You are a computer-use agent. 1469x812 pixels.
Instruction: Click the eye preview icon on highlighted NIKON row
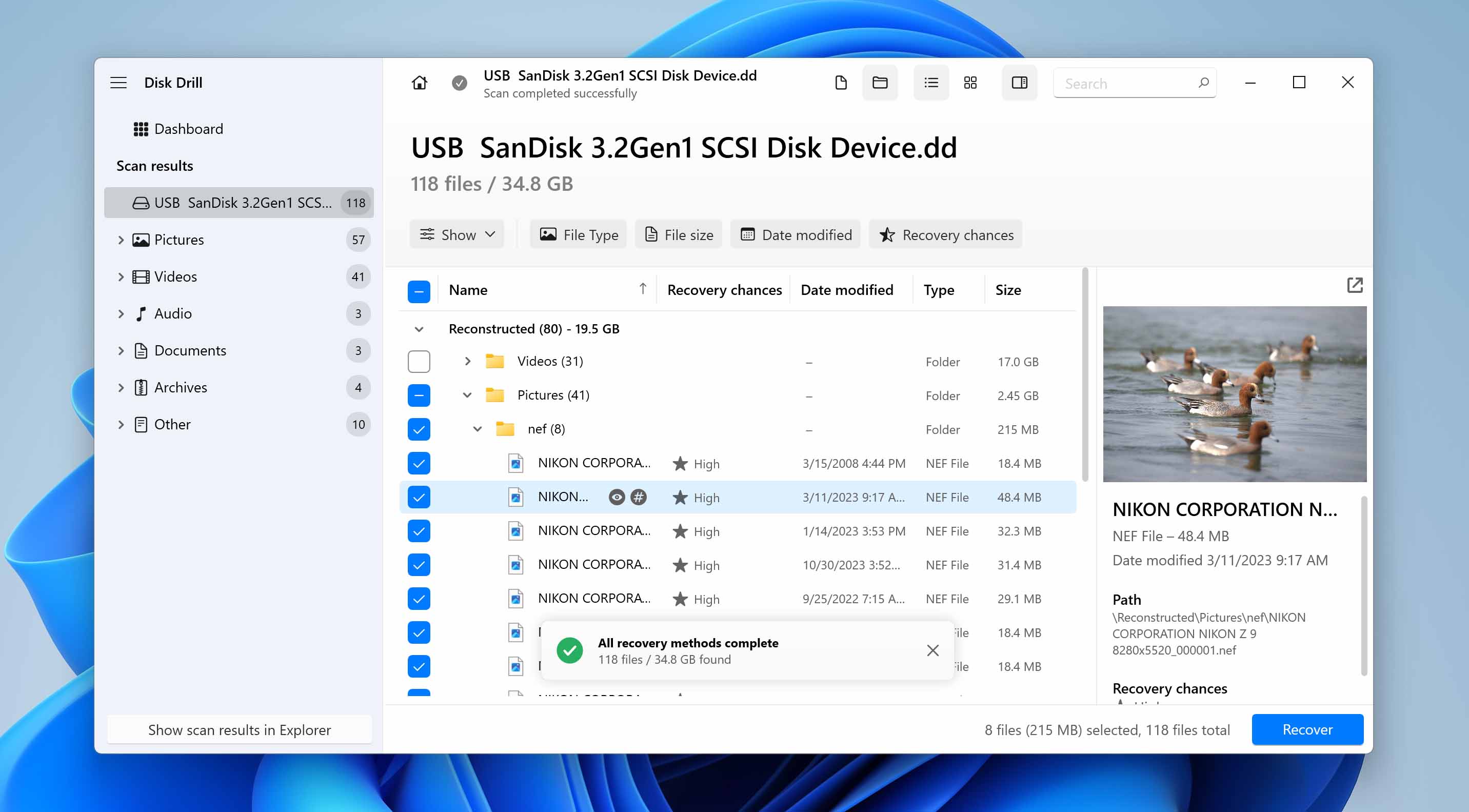(x=617, y=497)
